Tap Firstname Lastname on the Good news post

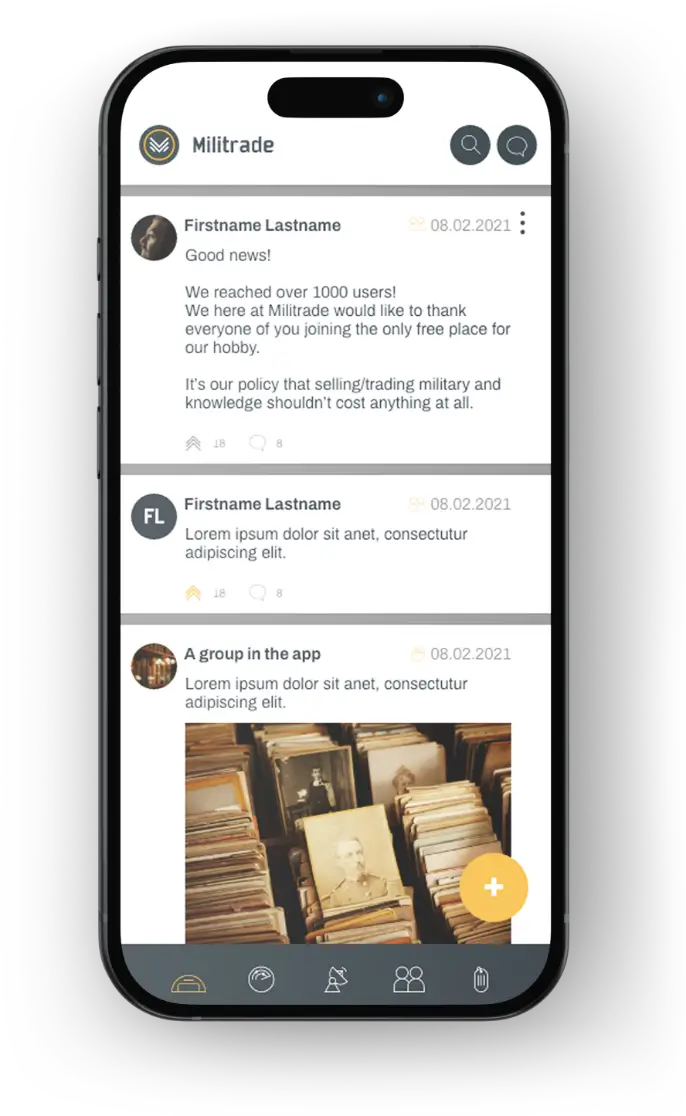click(262, 226)
